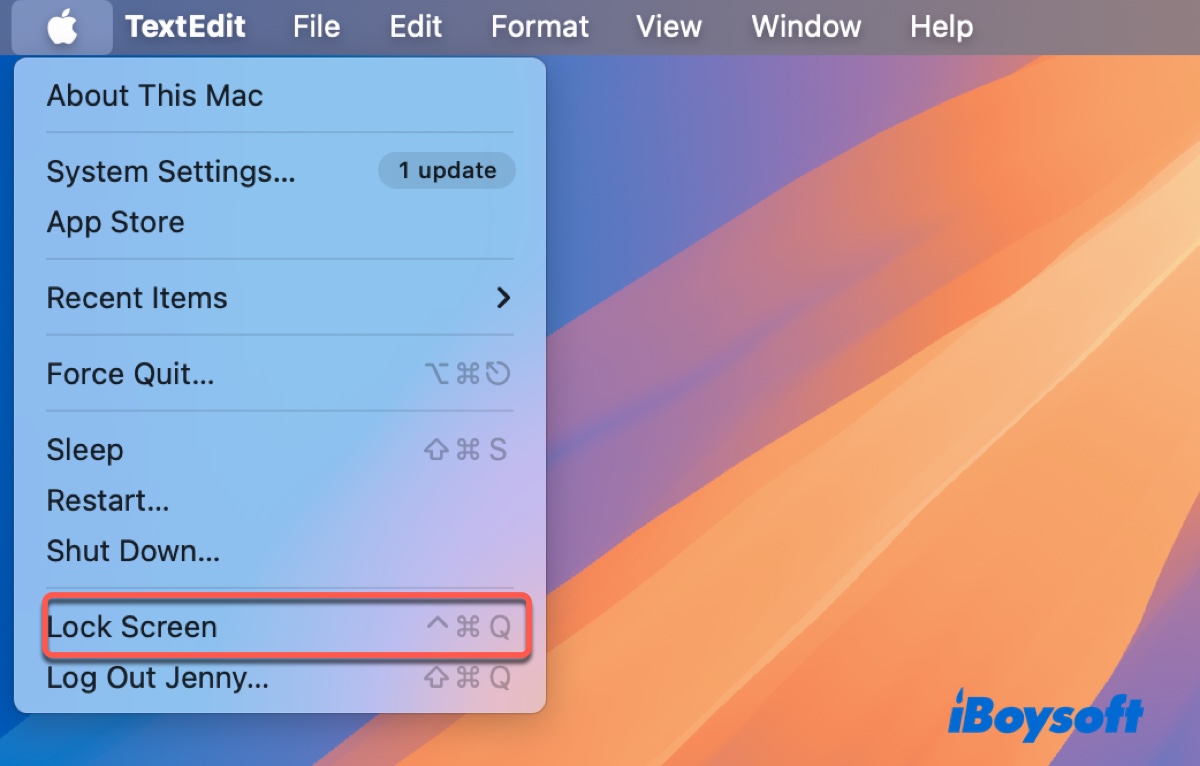Expand the Recent Items submenu
The height and width of the screenshot is (766, 1200).
pyautogui.click(x=280, y=298)
